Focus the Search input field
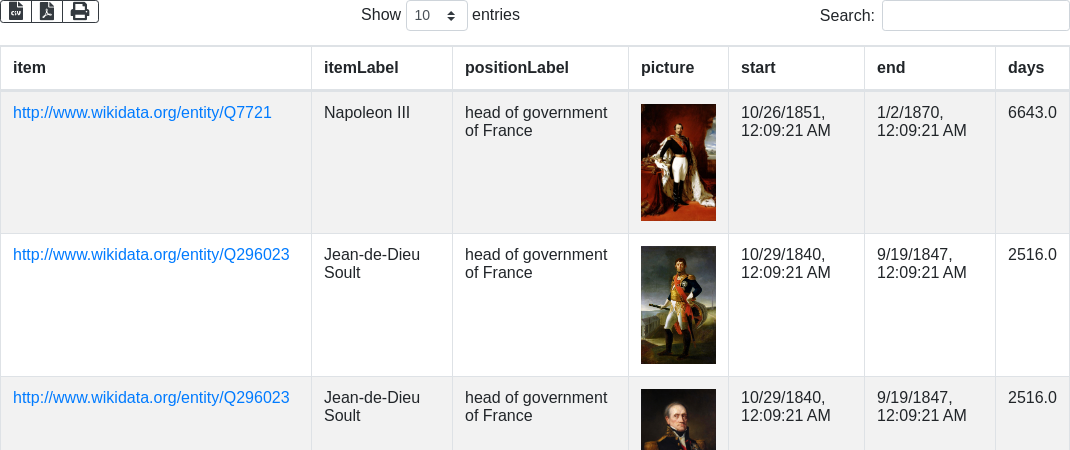Image resolution: width=1070 pixels, height=450 pixels. coord(975,16)
